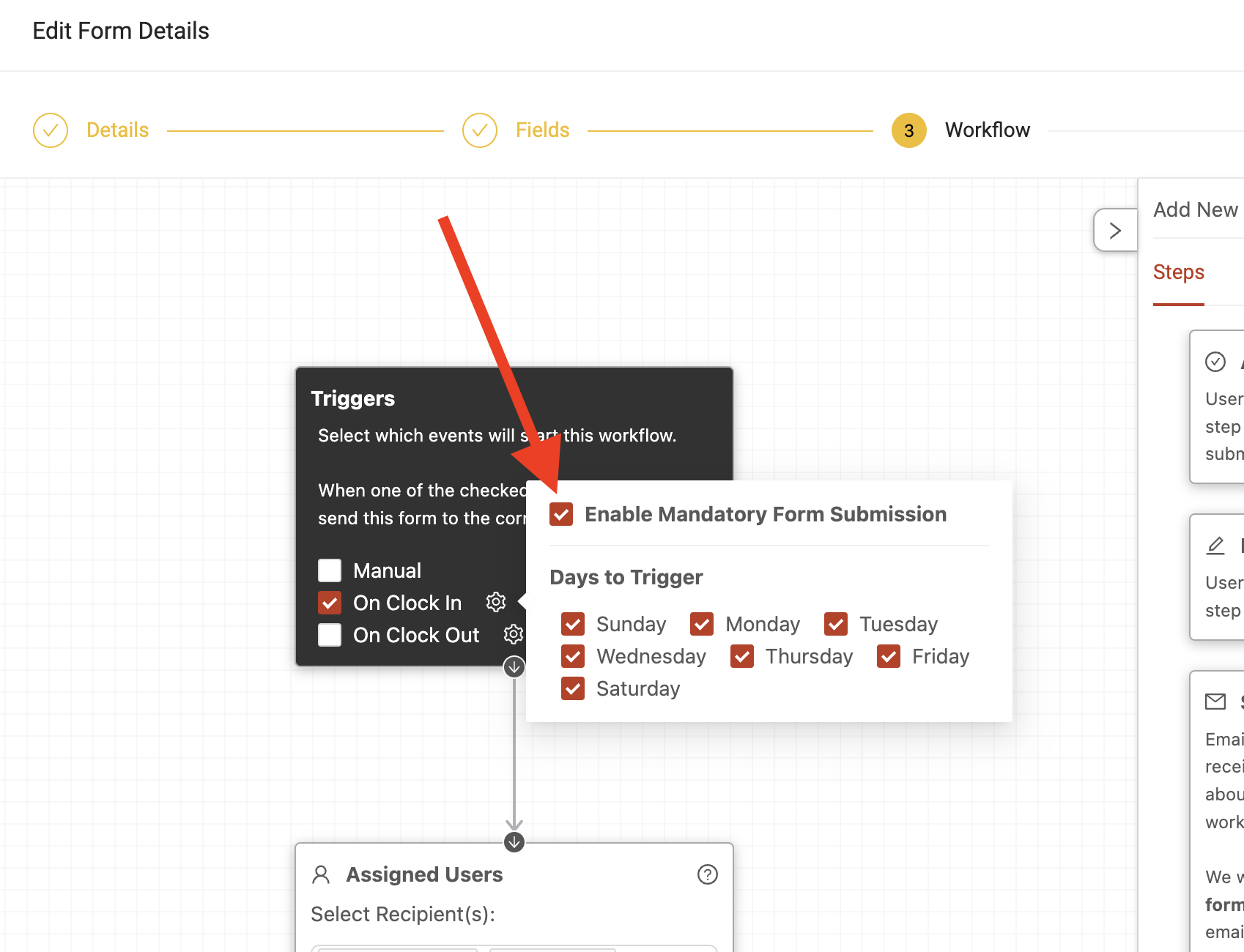Click the envelope email step icon
Image resolution: width=1244 pixels, height=952 pixels.
click(1215, 702)
